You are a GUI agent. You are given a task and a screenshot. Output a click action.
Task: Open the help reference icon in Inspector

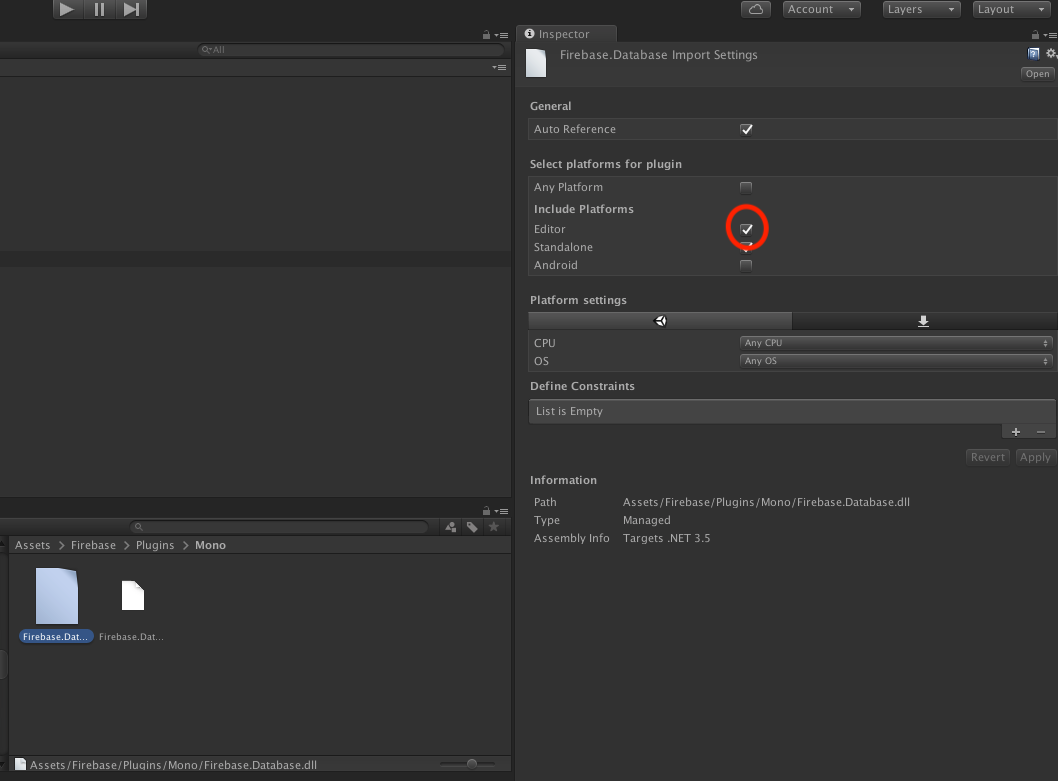pyautogui.click(x=1034, y=53)
